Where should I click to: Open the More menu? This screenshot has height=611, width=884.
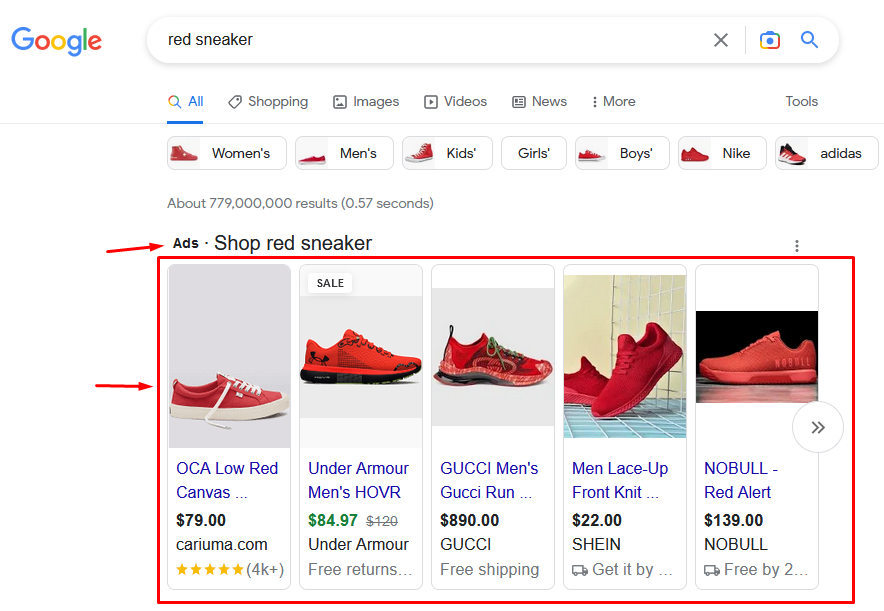click(613, 101)
